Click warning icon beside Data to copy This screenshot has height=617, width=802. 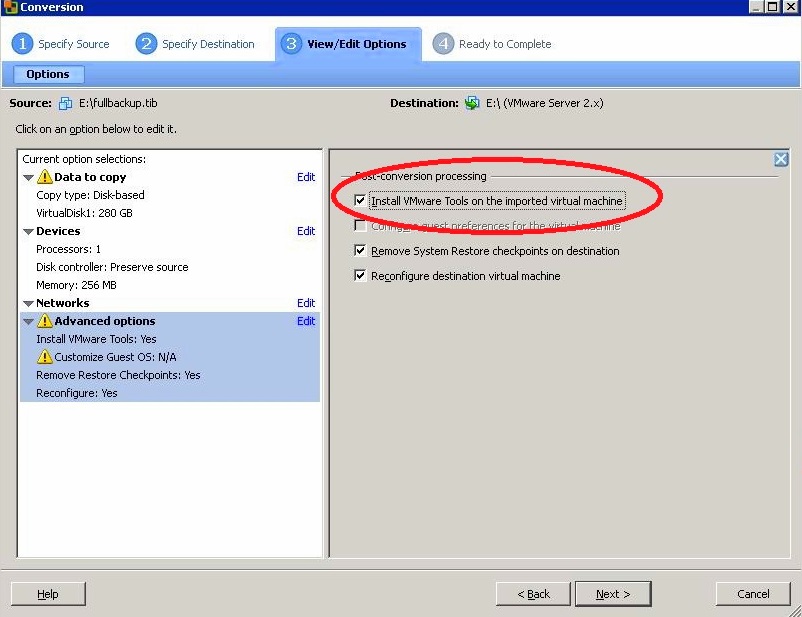pyautogui.click(x=45, y=177)
